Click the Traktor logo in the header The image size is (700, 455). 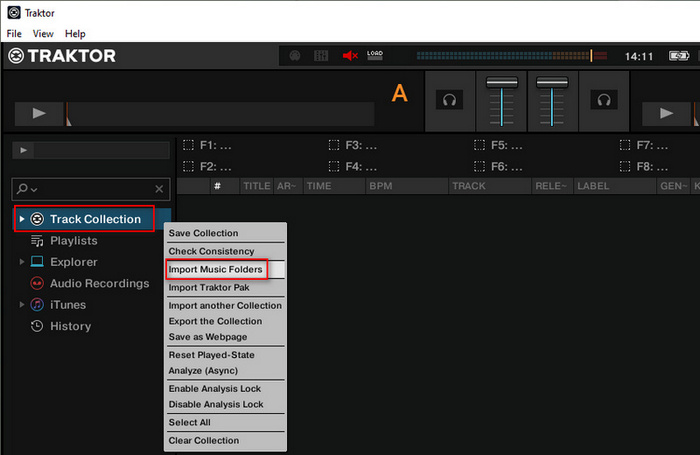pyautogui.click(x=62, y=56)
